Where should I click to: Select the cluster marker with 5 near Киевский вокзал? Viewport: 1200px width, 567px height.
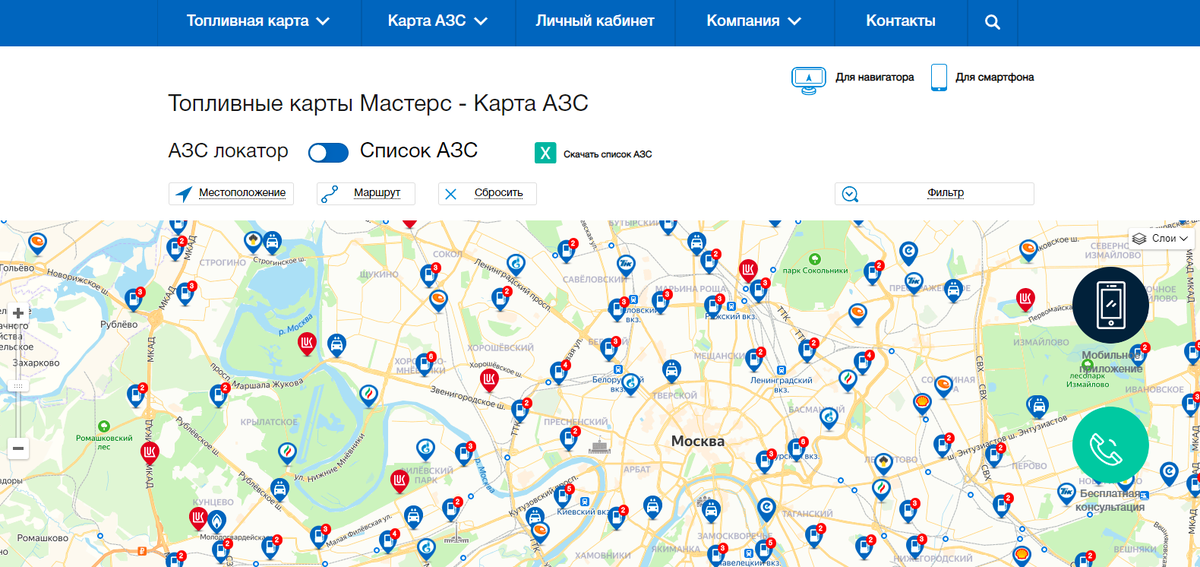pyautogui.click(x=563, y=496)
